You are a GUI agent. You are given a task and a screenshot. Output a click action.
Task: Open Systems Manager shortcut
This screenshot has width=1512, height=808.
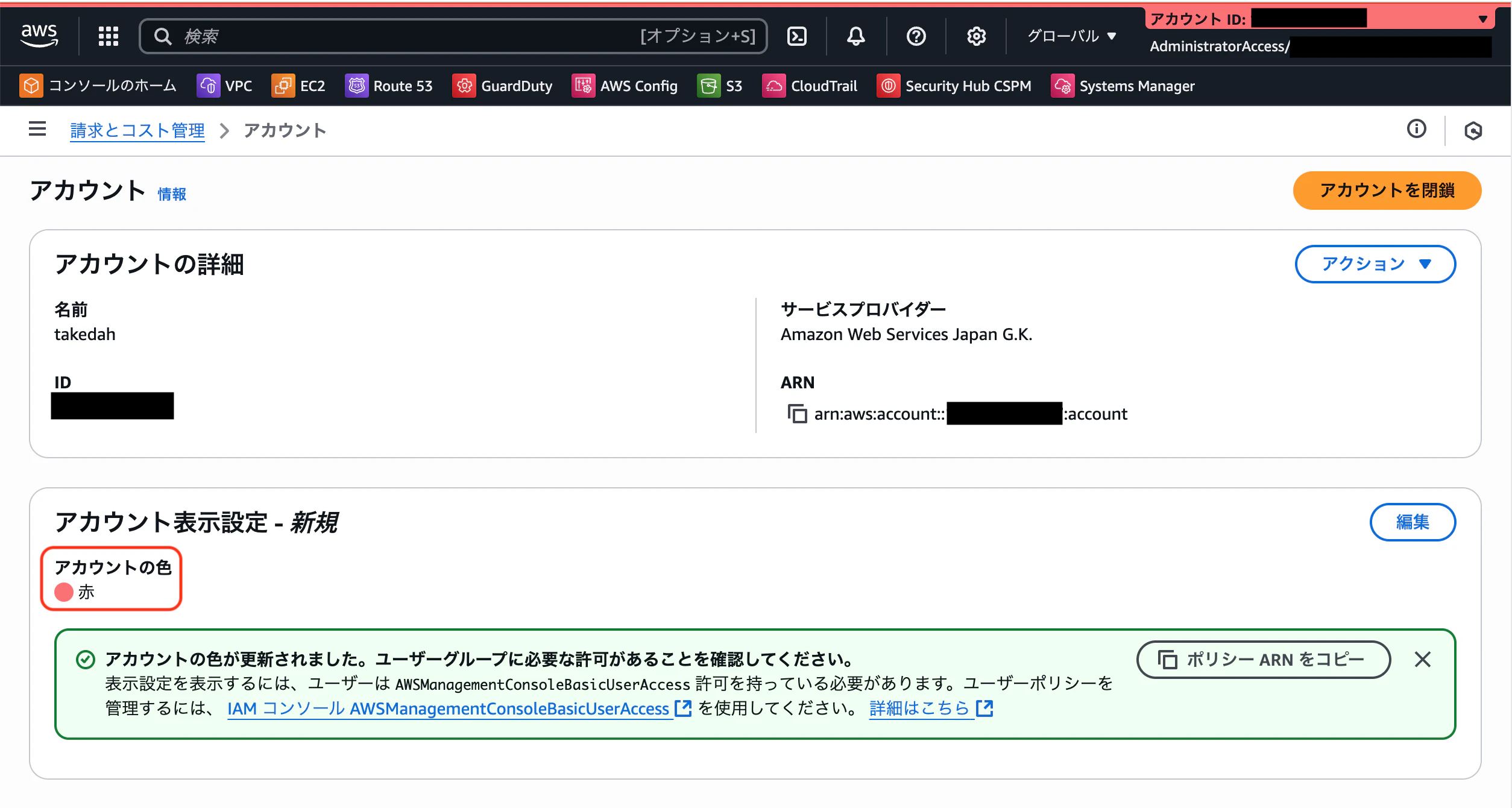[x=1123, y=86]
